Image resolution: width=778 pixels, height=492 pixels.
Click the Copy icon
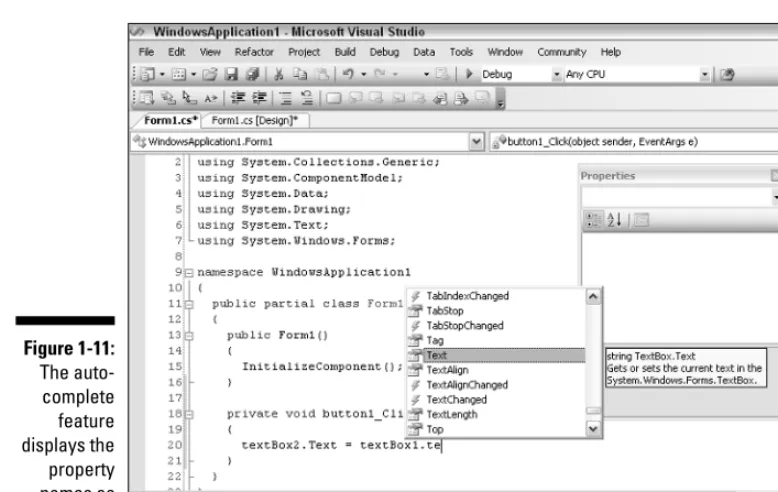click(x=300, y=74)
